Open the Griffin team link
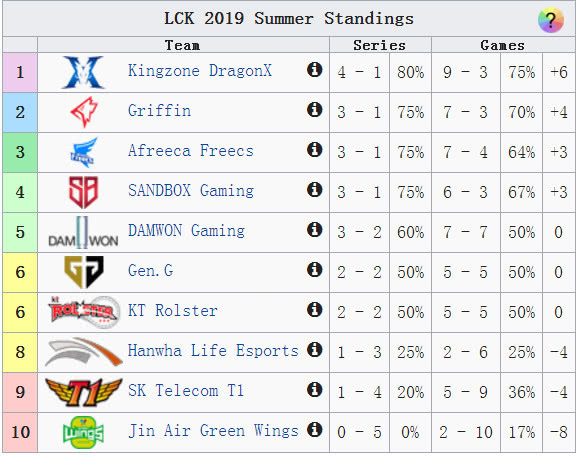 coord(159,111)
